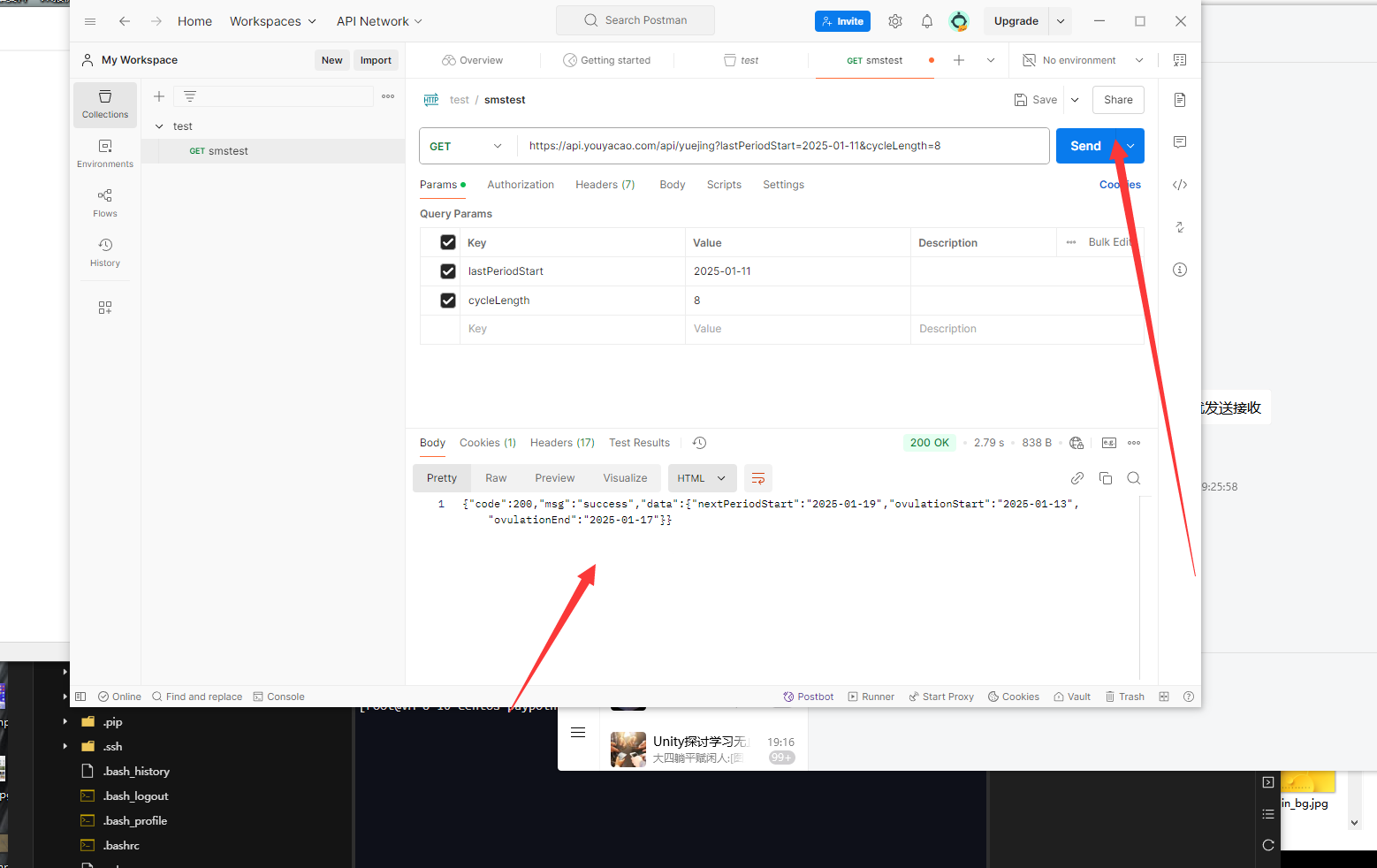Open the Workspaces dropdown

click(x=273, y=21)
